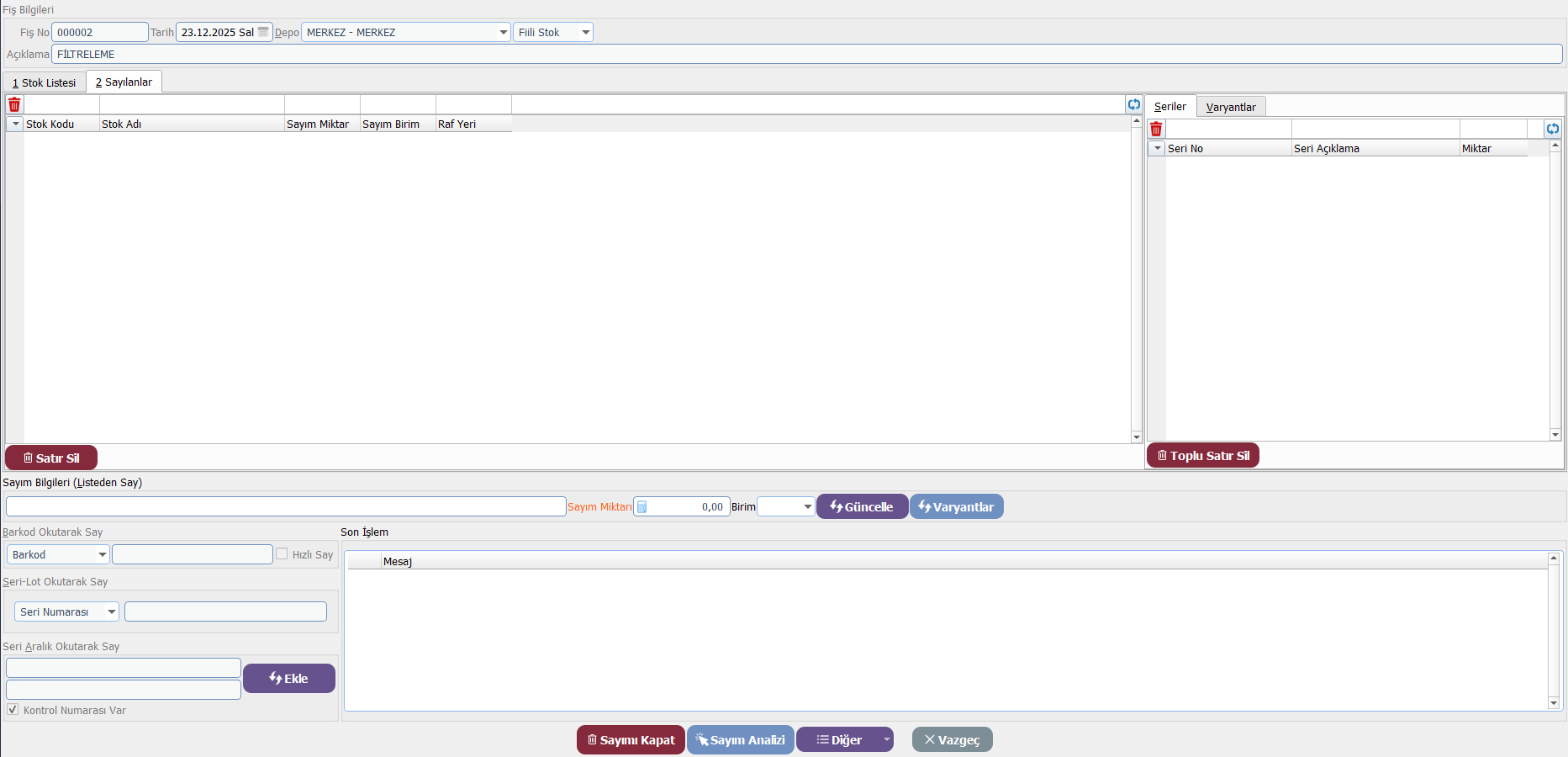
Task: Expand the Depo MERKEZ dropdown
Action: tap(503, 33)
